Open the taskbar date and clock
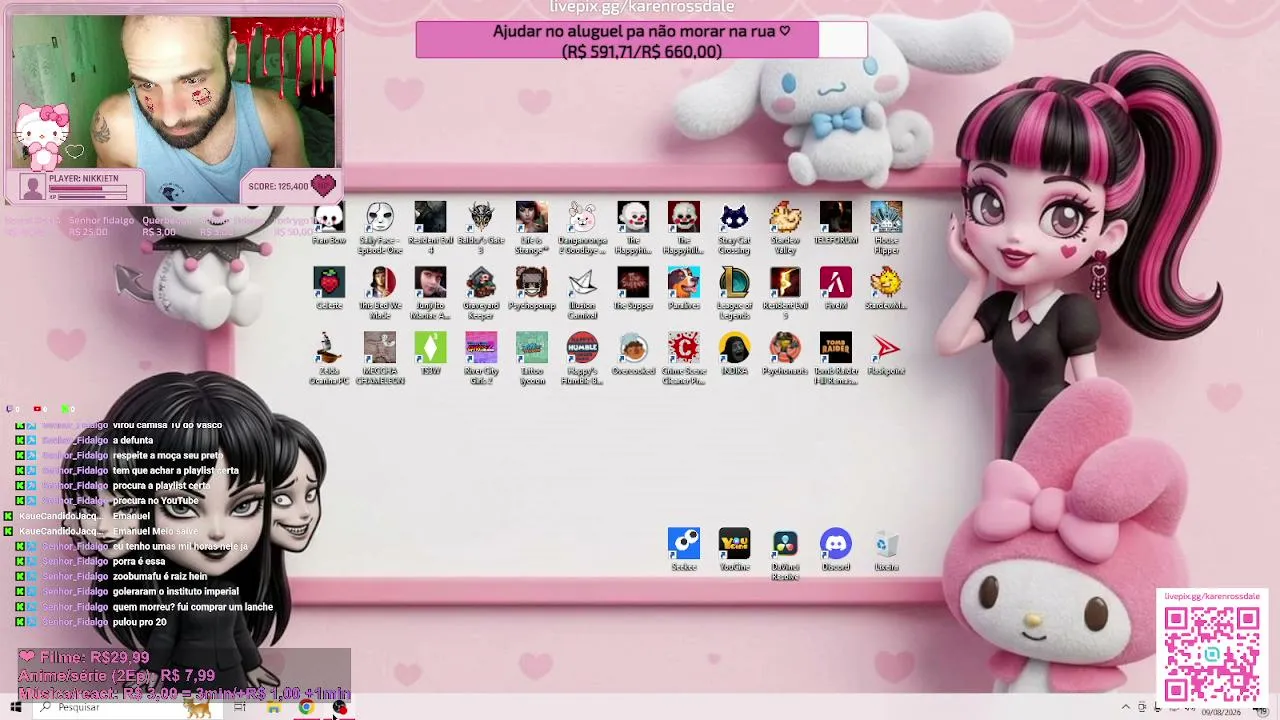This screenshot has width=1280, height=720. click(x=1221, y=711)
